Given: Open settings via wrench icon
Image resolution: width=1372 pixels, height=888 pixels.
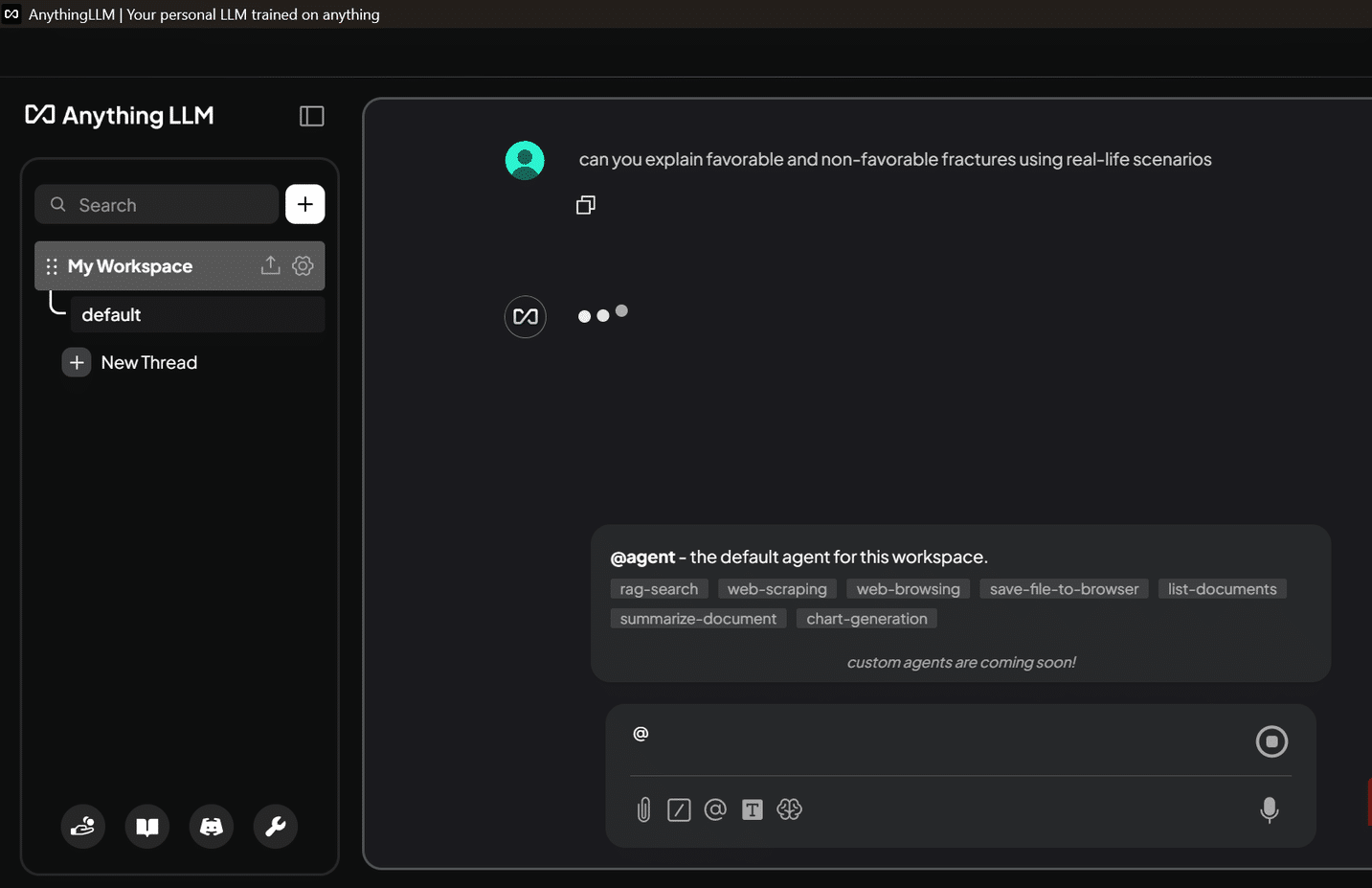Looking at the screenshot, I should (x=276, y=826).
